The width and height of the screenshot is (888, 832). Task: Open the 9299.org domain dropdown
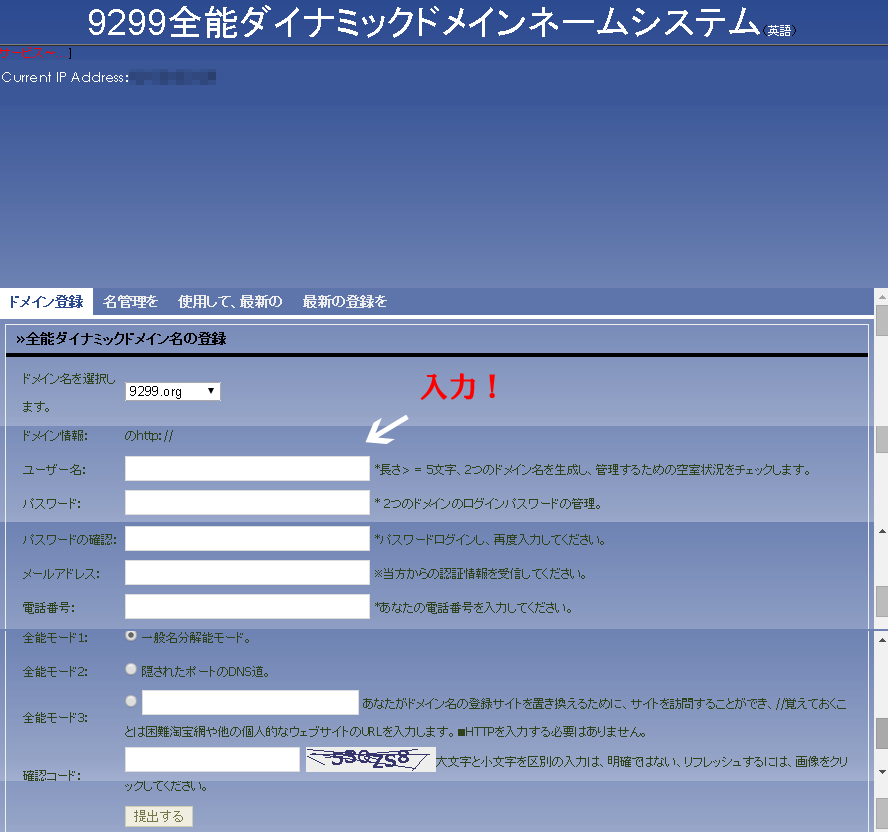[173, 391]
